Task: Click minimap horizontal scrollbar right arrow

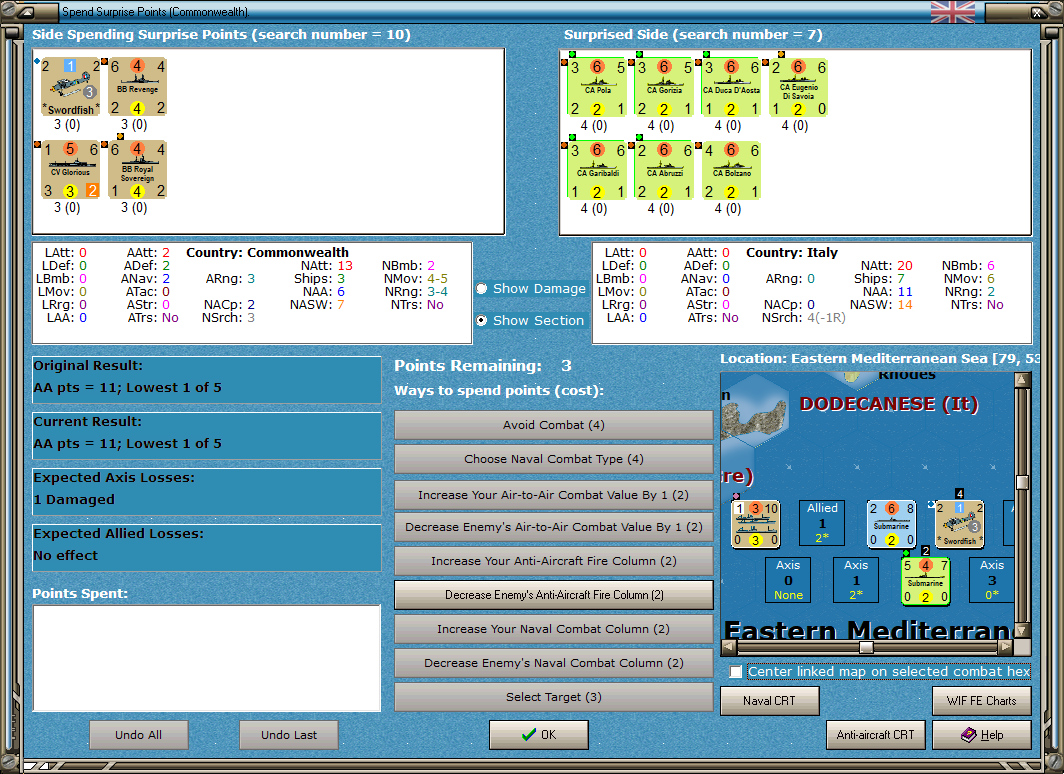Action: pyautogui.click(x=1006, y=647)
